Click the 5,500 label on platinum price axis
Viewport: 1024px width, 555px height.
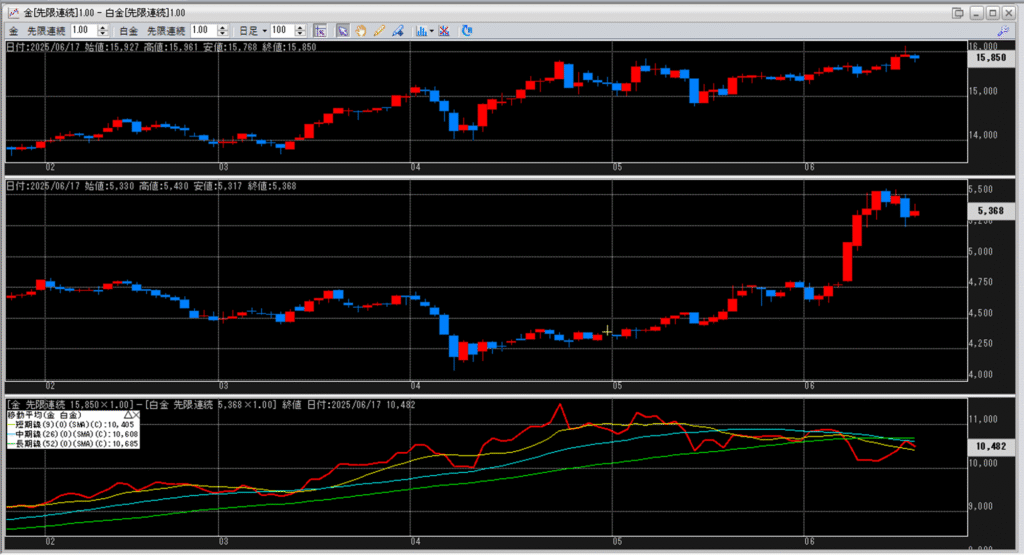pyautogui.click(x=981, y=189)
